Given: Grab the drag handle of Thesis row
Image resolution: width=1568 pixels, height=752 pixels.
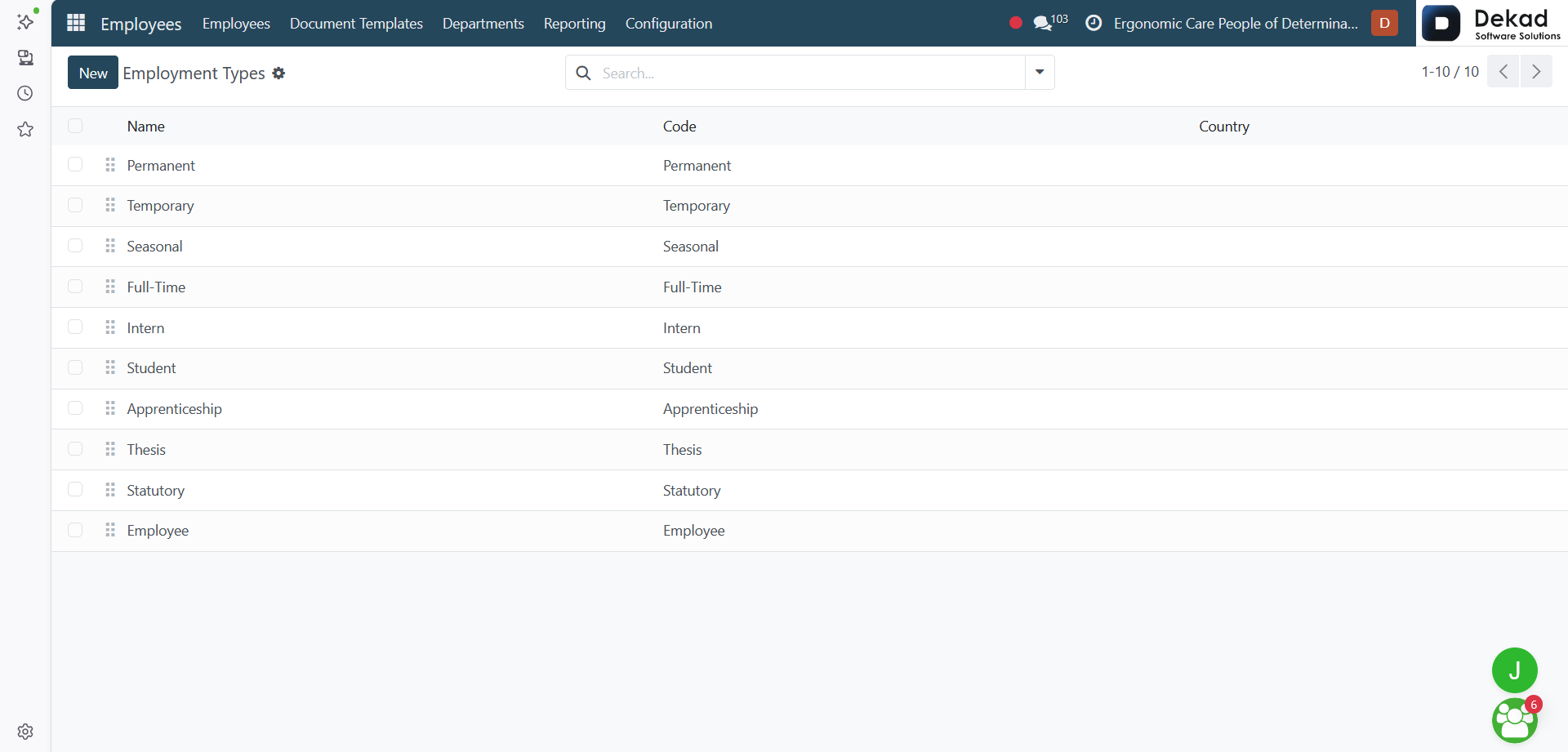Looking at the screenshot, I should (110, 449).
